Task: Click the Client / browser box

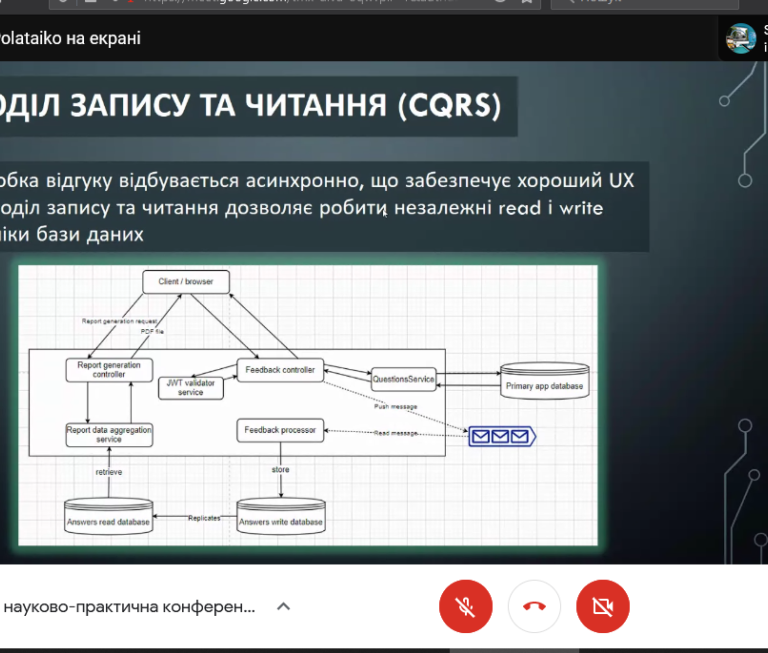Action: pos(186,282)
